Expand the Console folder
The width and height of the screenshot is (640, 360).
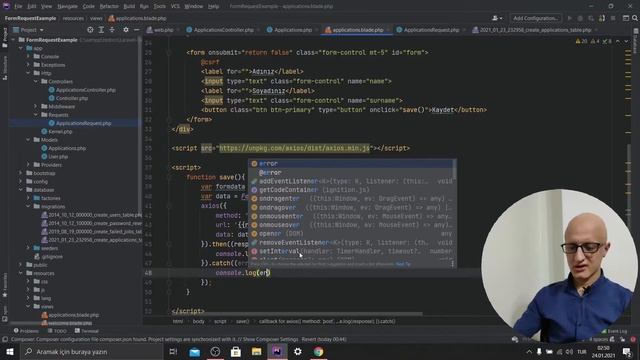pyautogui.click(x=28, y=56)
